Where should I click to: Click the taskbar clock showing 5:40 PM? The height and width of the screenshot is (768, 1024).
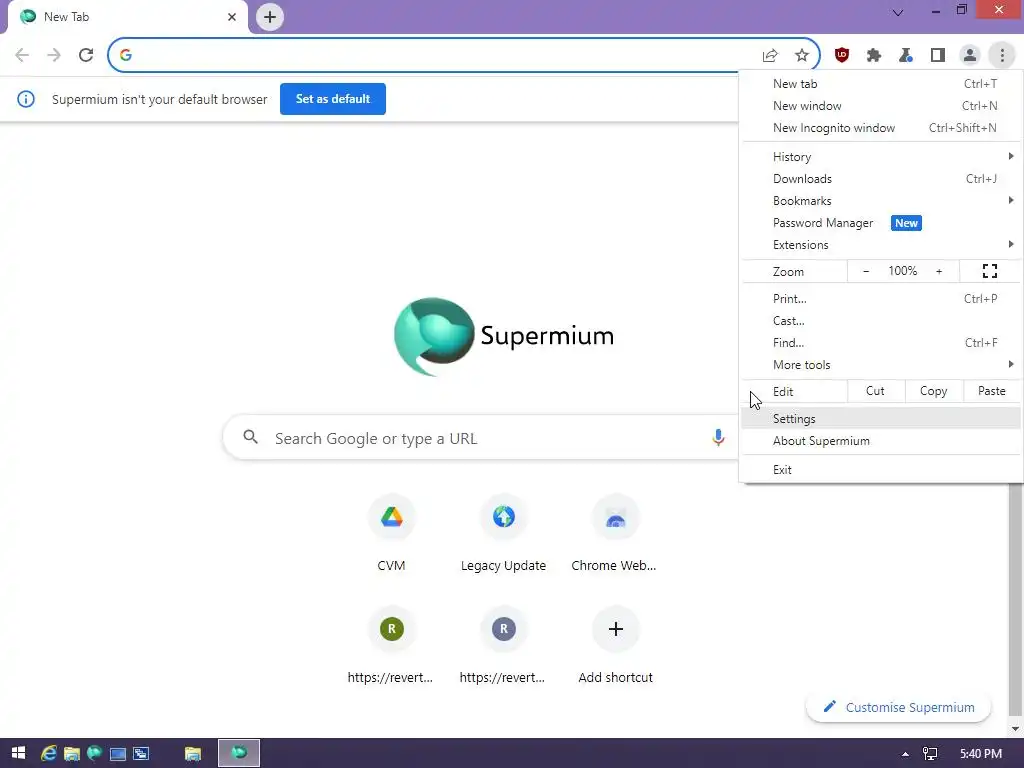981,754
